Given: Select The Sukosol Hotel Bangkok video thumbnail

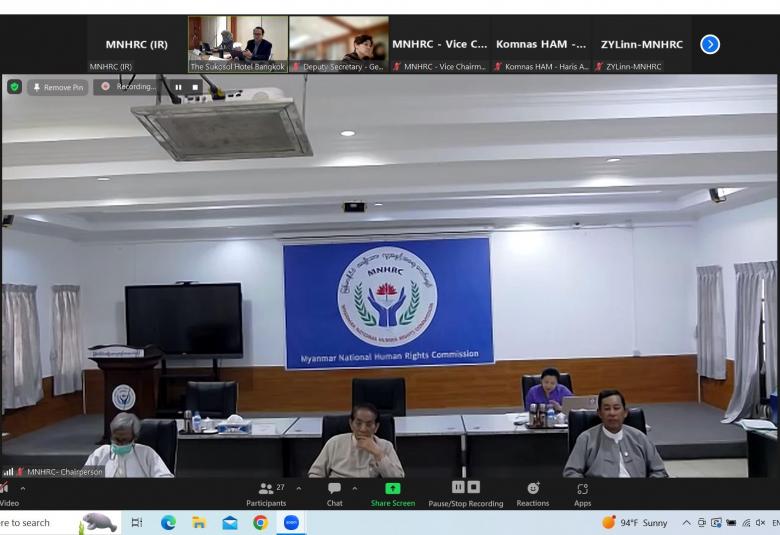Looking at the screenshot, I should [238, 44].
